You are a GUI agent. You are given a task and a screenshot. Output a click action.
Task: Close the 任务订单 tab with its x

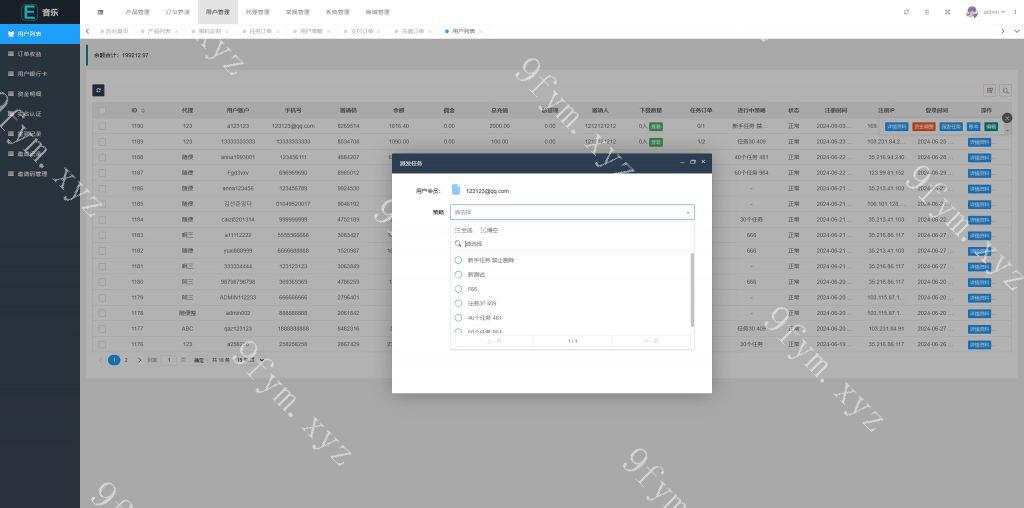278,31
